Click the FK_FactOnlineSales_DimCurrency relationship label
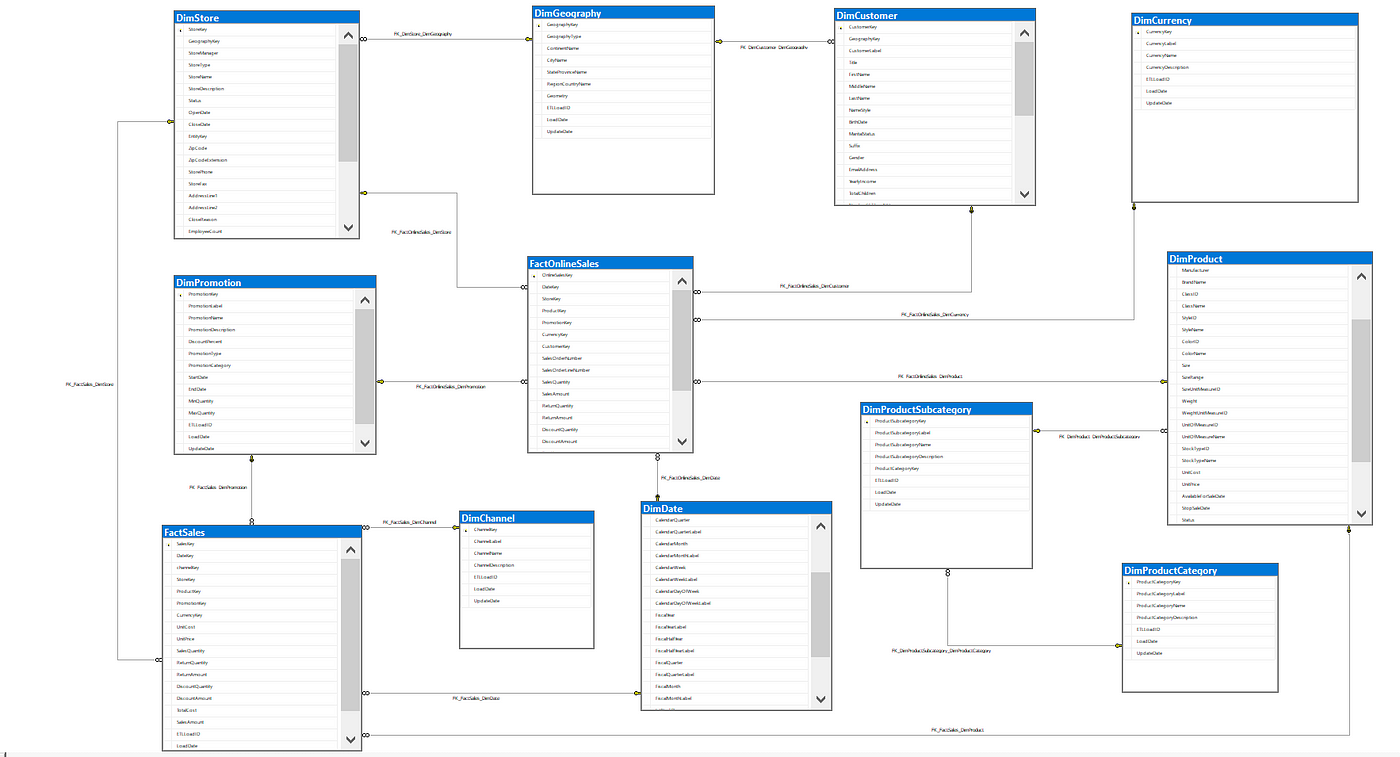The width and height of the screenshot is (1400, 757). [934, 315]
